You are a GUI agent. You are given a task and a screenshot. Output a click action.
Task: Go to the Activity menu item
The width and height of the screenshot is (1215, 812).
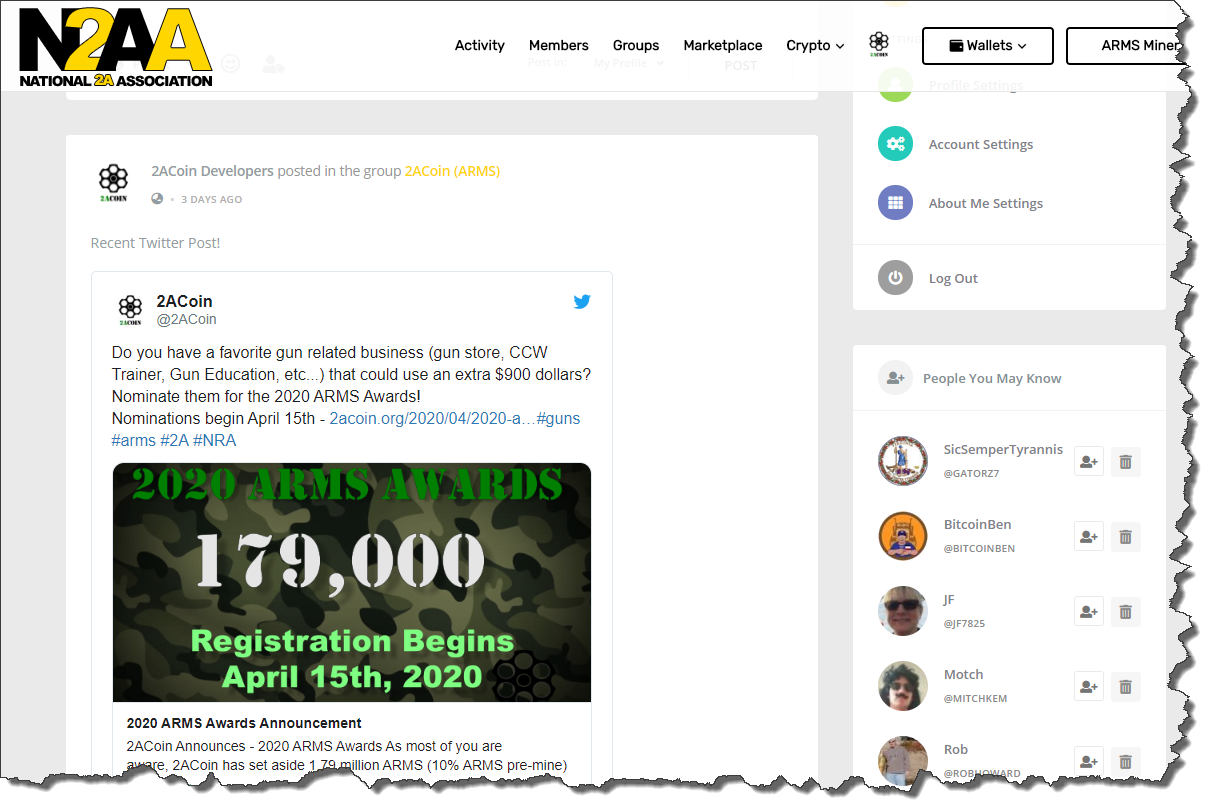point(480,45)
